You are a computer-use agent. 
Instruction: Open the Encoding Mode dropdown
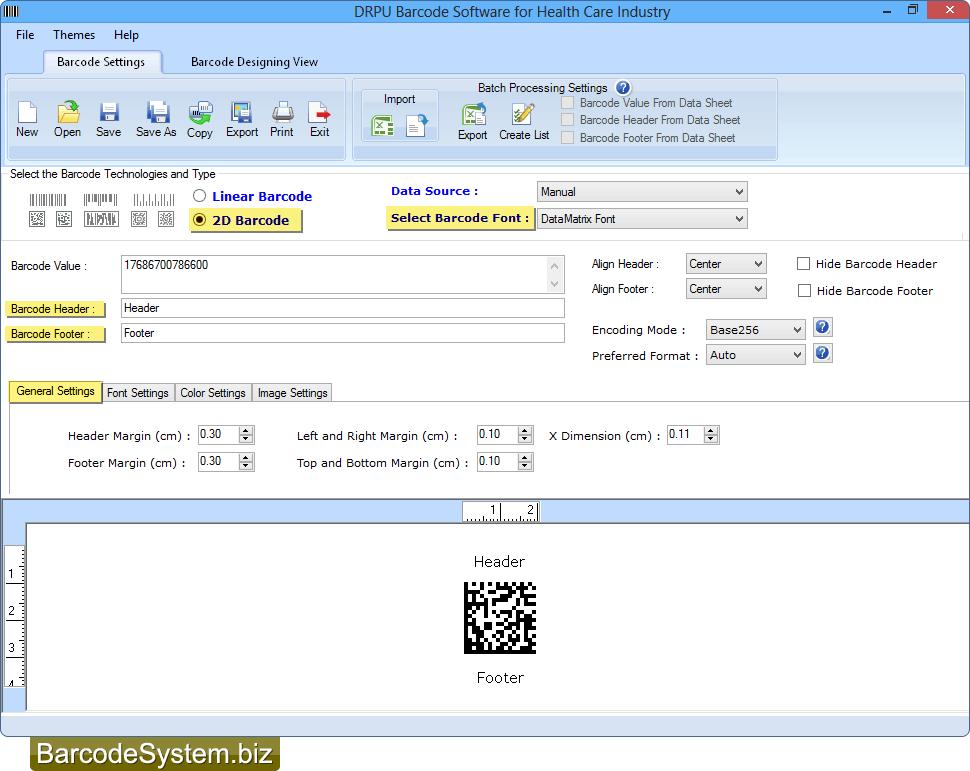(x=755, y=330)
